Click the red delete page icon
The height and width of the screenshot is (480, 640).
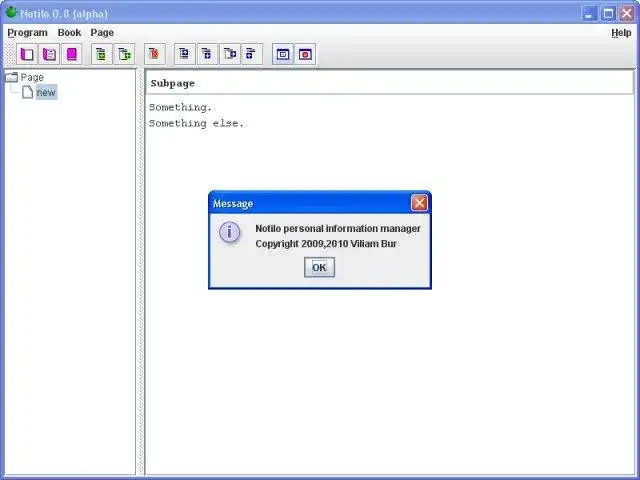click(155, 54)
